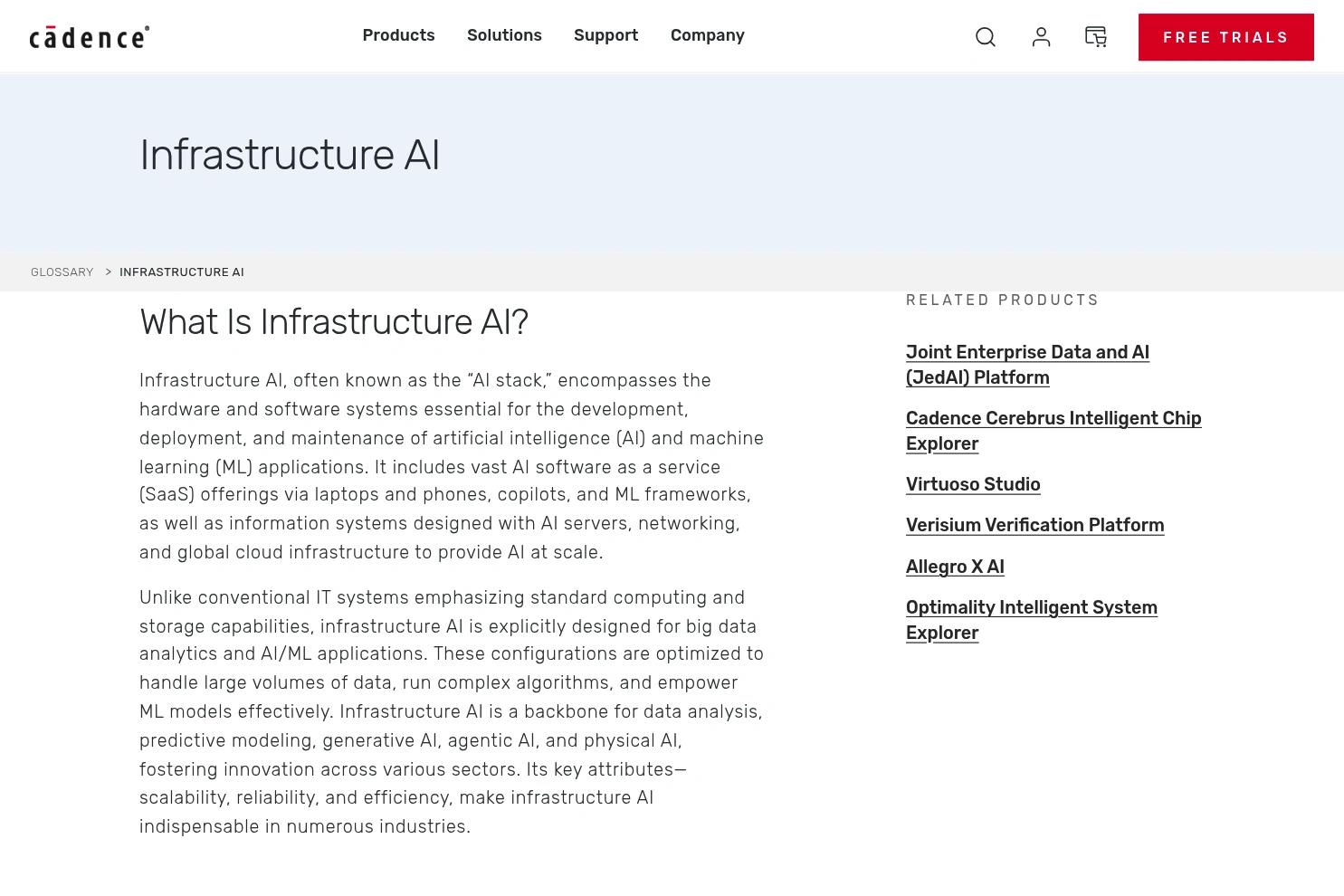1344x896 pixels.
Task: Open the site search icon
Action: (x=986, y=37)
